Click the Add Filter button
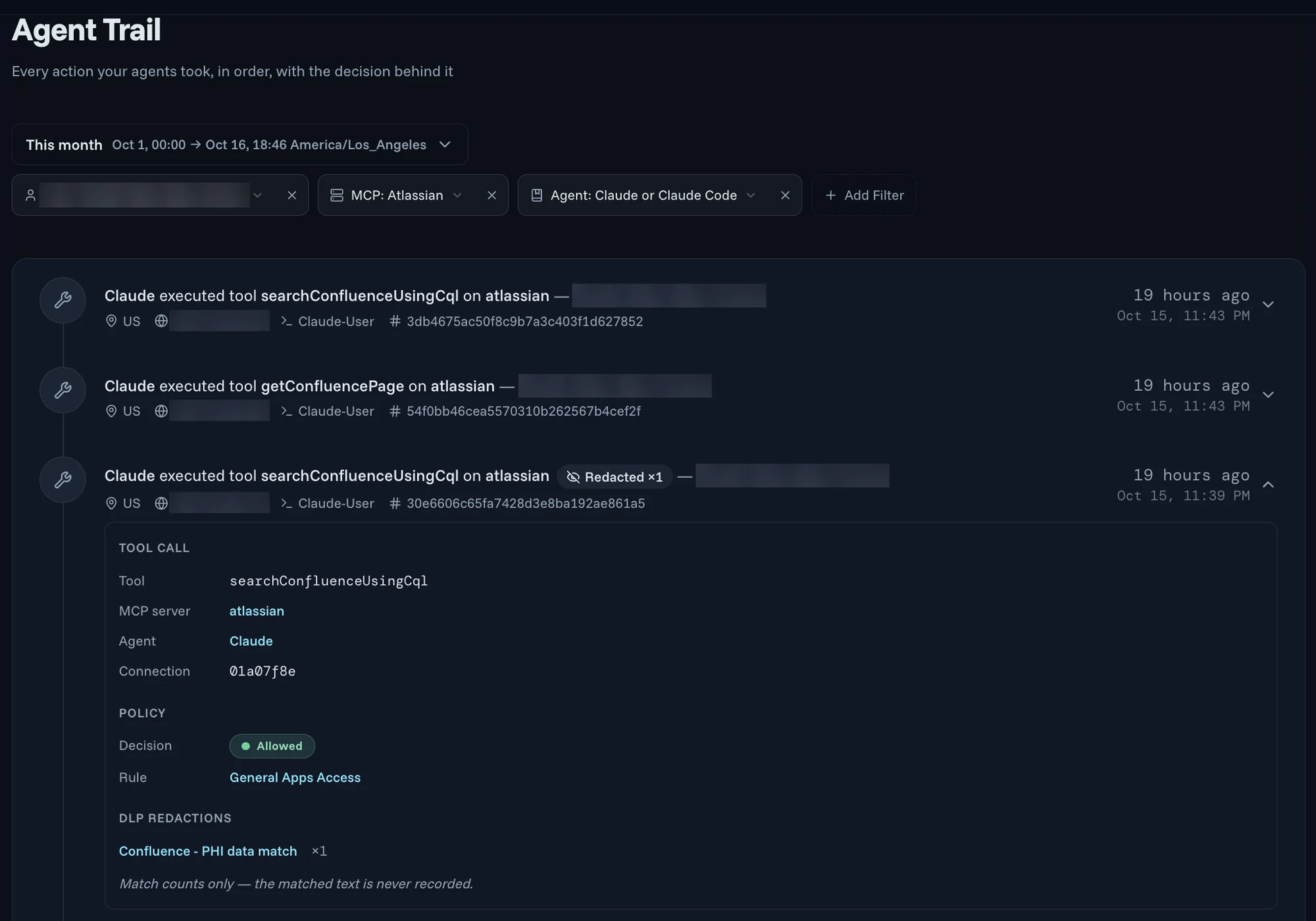Viewport: 1316px width, 921px height. pos(864,195)
